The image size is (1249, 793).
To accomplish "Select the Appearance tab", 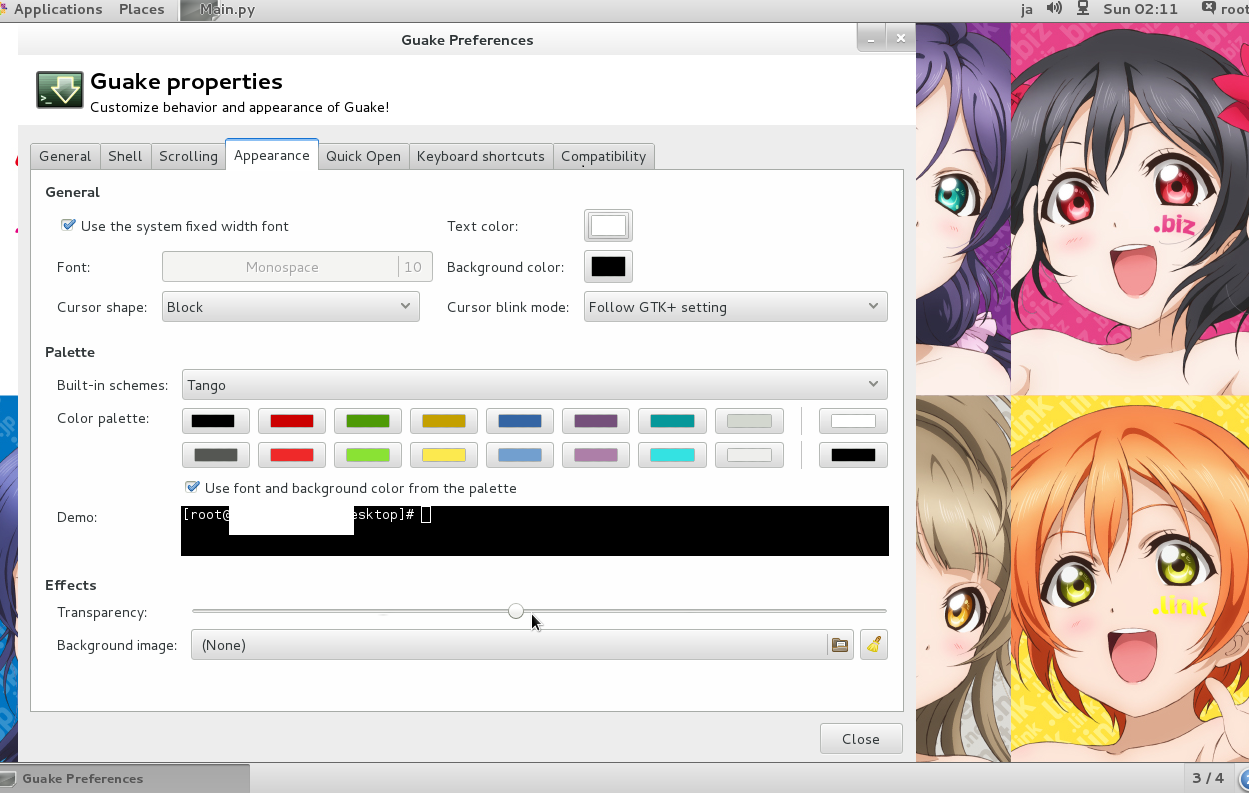I will pyautogui.click(x=272, y=155).
